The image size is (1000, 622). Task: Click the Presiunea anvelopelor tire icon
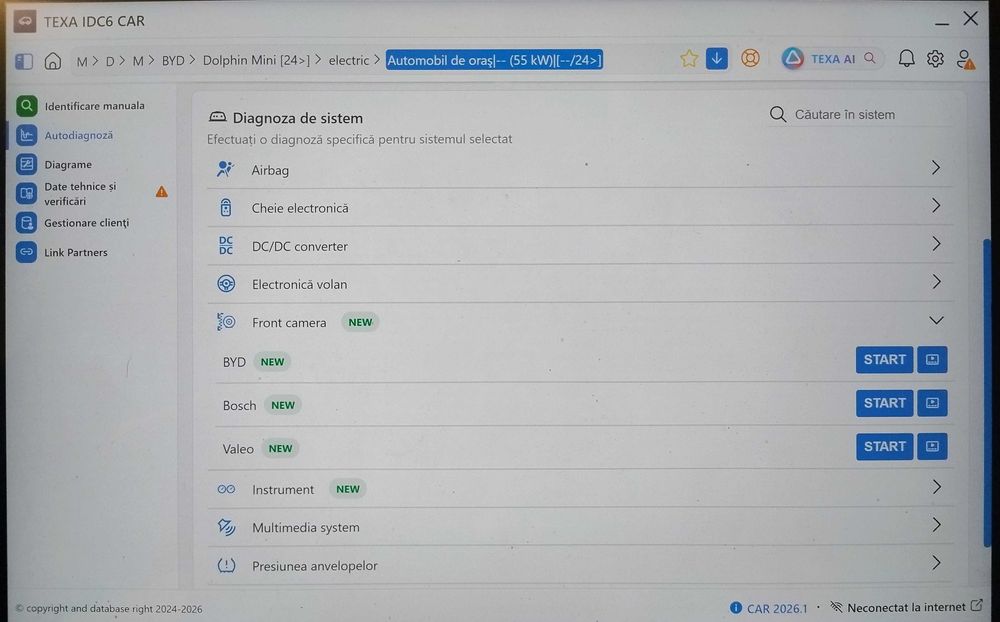[x=226, y=565]
